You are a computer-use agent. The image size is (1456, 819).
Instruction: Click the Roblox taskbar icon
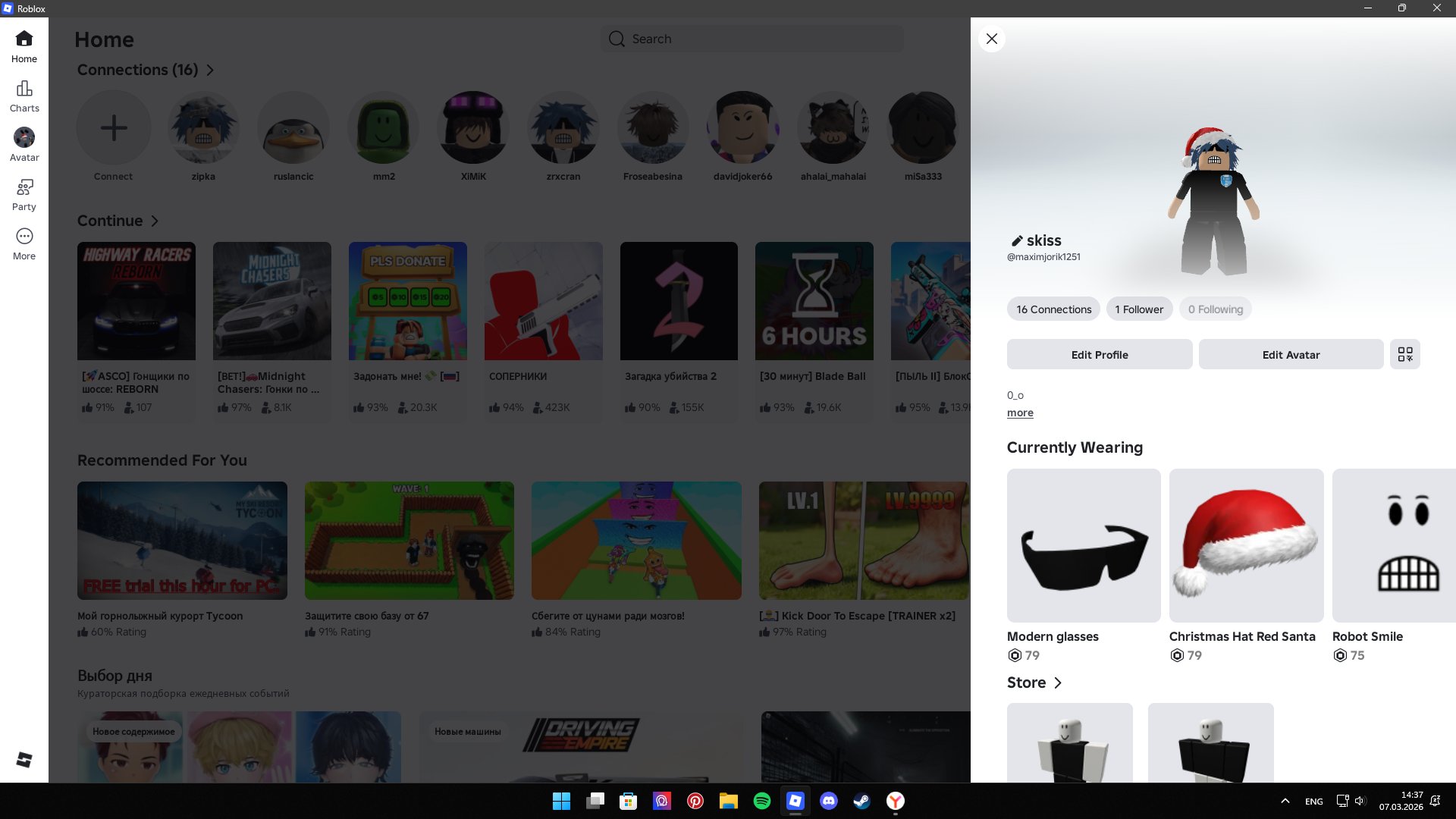(x=795, y=801)
